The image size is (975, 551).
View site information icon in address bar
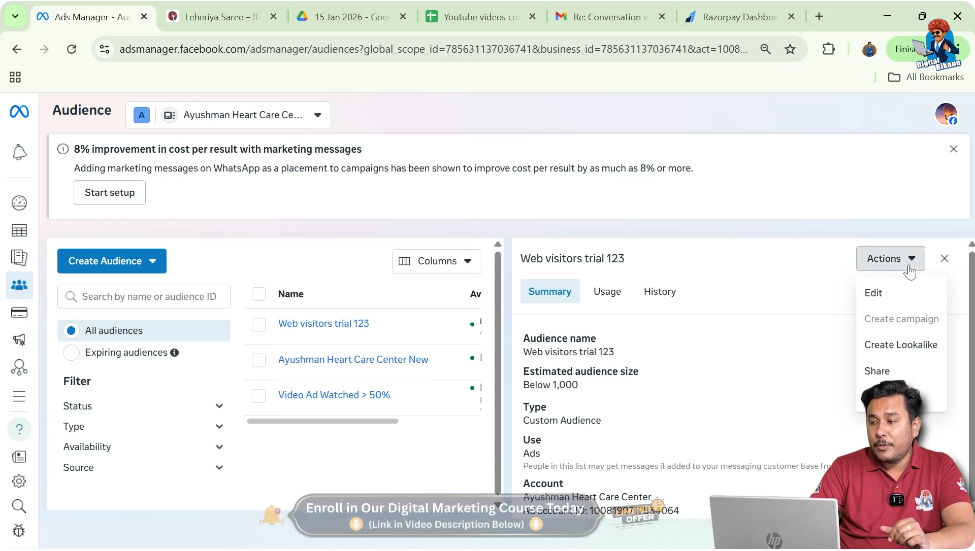[104, 49]
